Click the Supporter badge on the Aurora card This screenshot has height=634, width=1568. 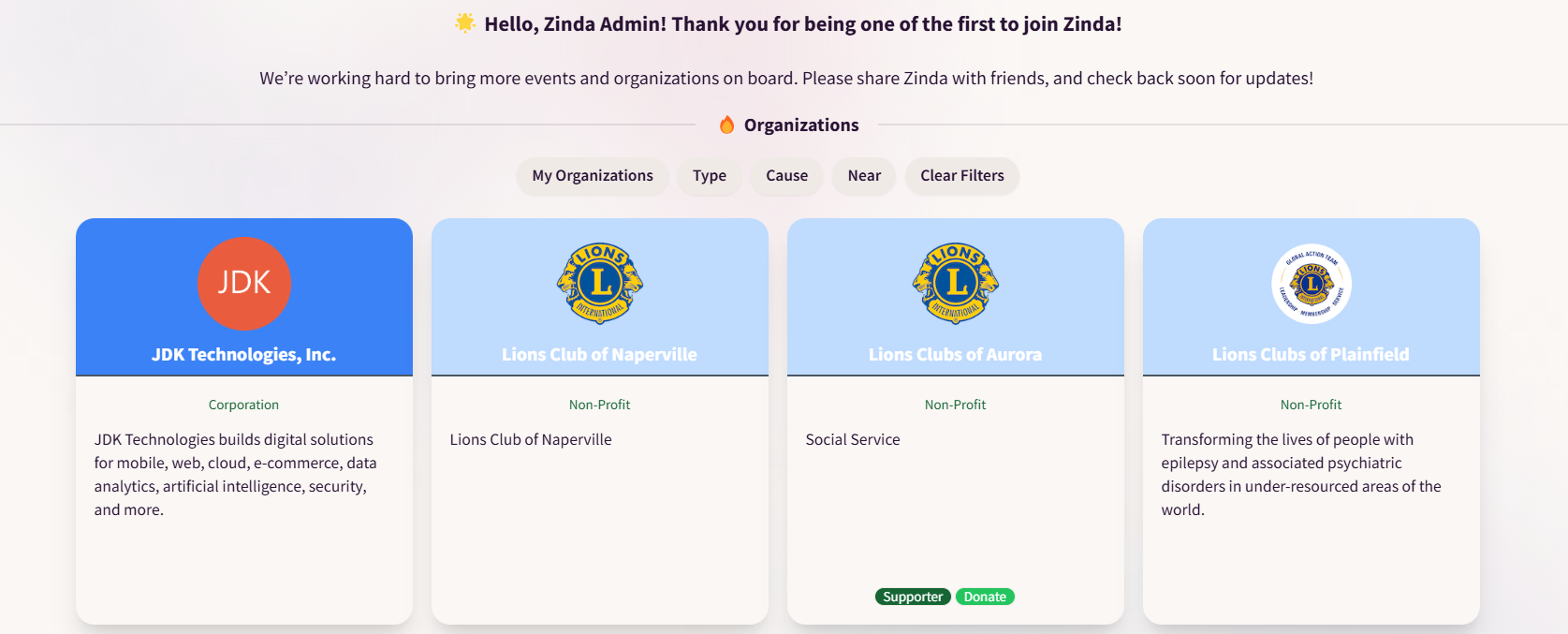point(913,597)
